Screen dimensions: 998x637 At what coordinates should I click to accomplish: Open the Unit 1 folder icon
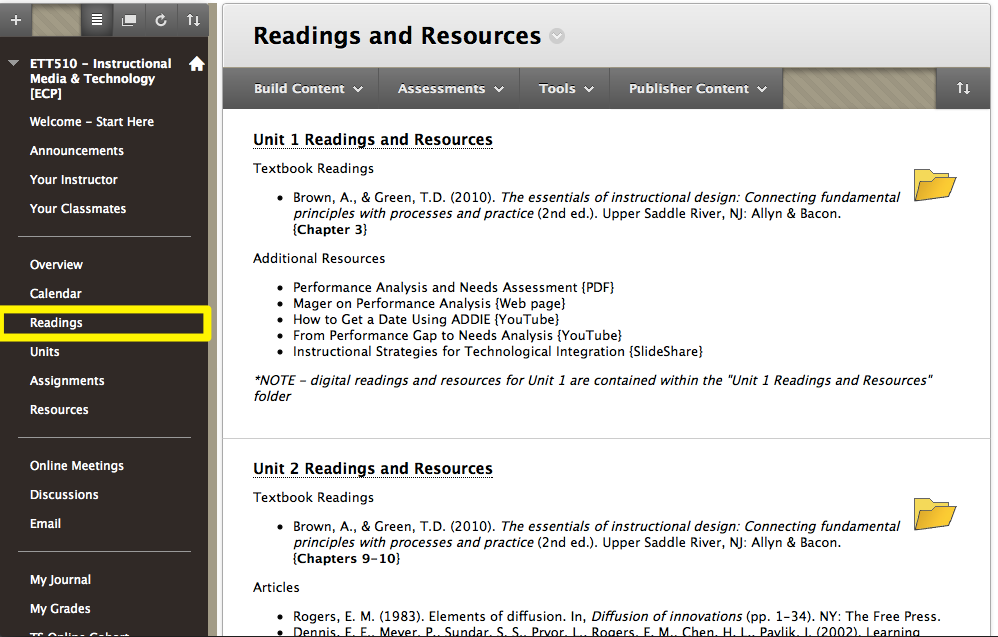coord(934,185)
